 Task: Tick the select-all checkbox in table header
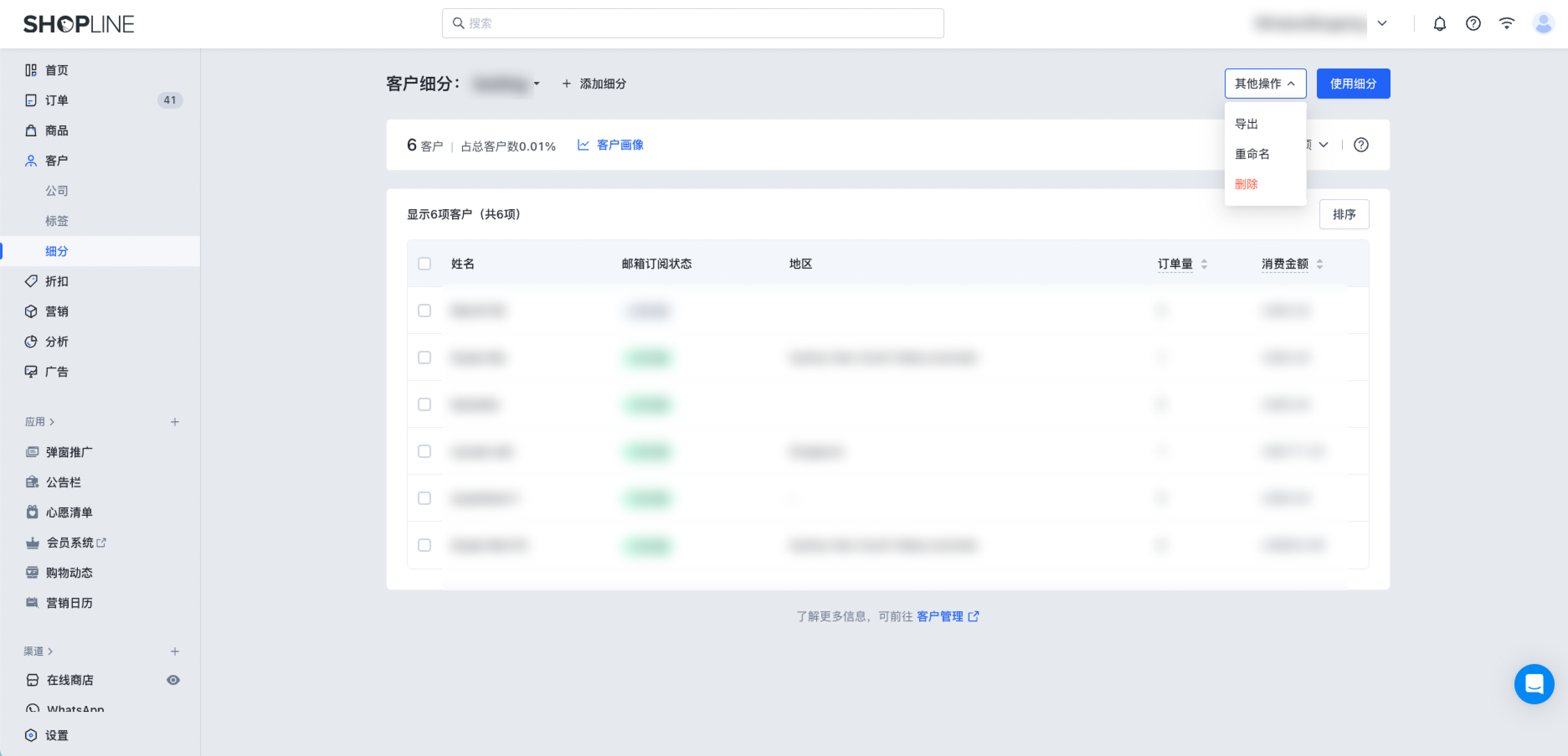coord(424,264)
